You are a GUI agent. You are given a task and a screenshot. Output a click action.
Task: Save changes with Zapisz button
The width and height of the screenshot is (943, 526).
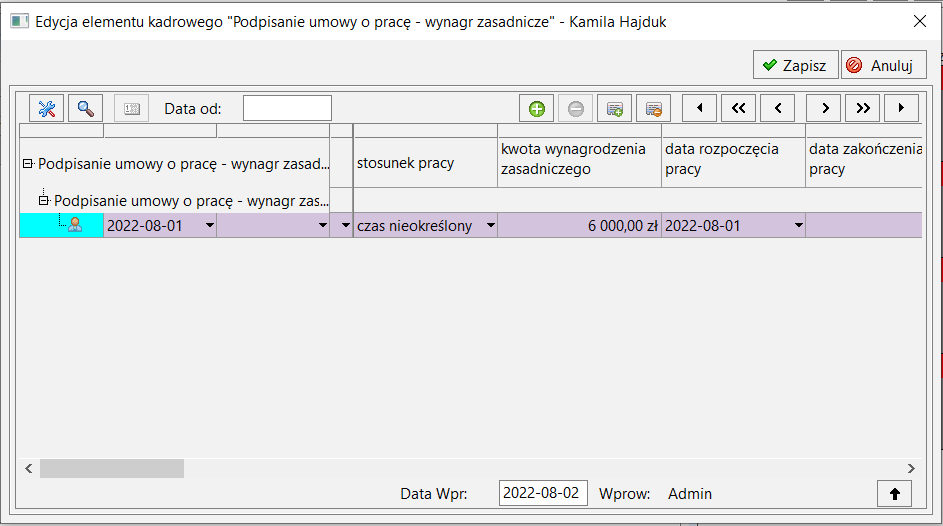(x=796, y=65)
